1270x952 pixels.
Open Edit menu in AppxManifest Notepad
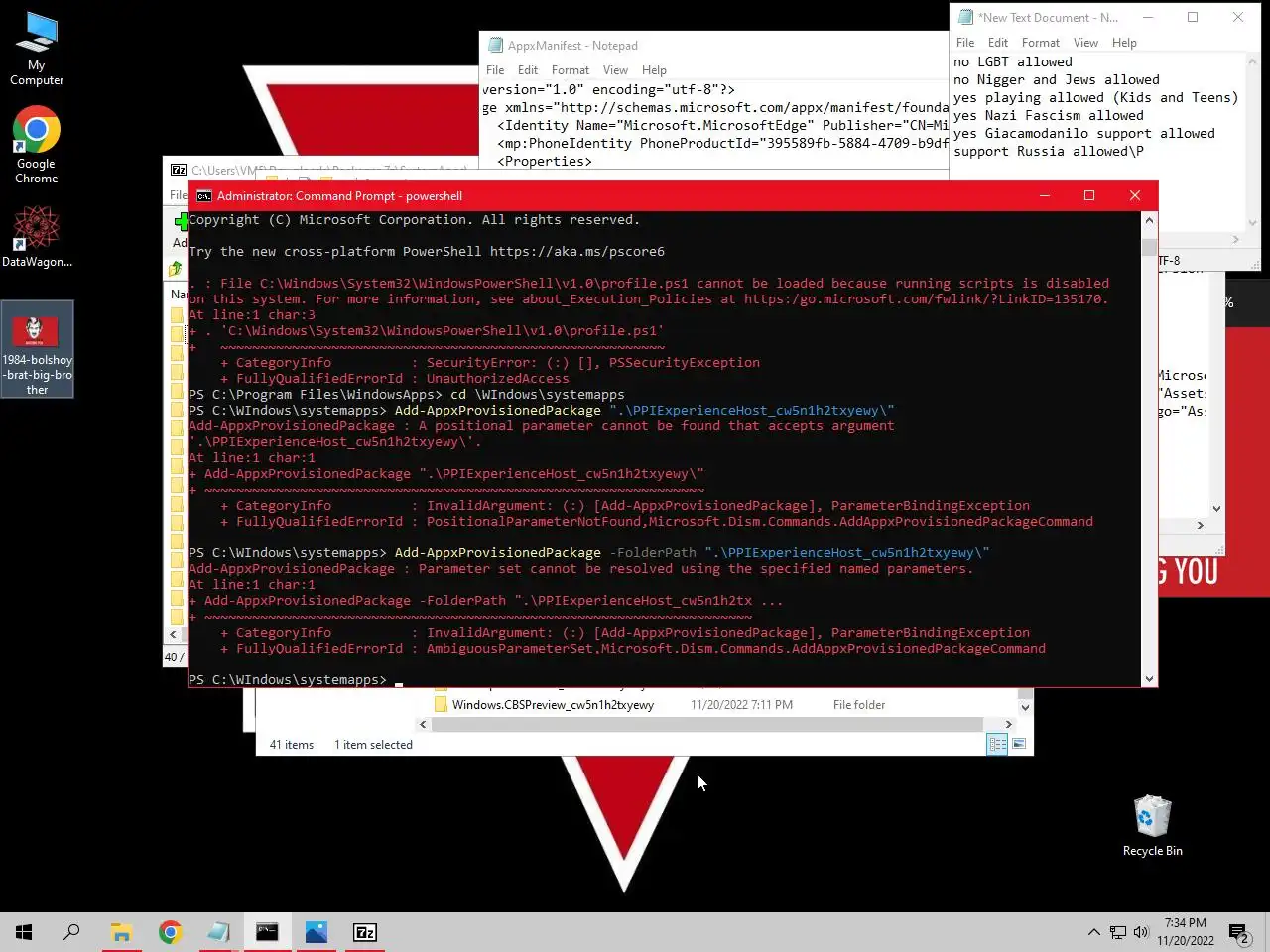click(528, 70)
